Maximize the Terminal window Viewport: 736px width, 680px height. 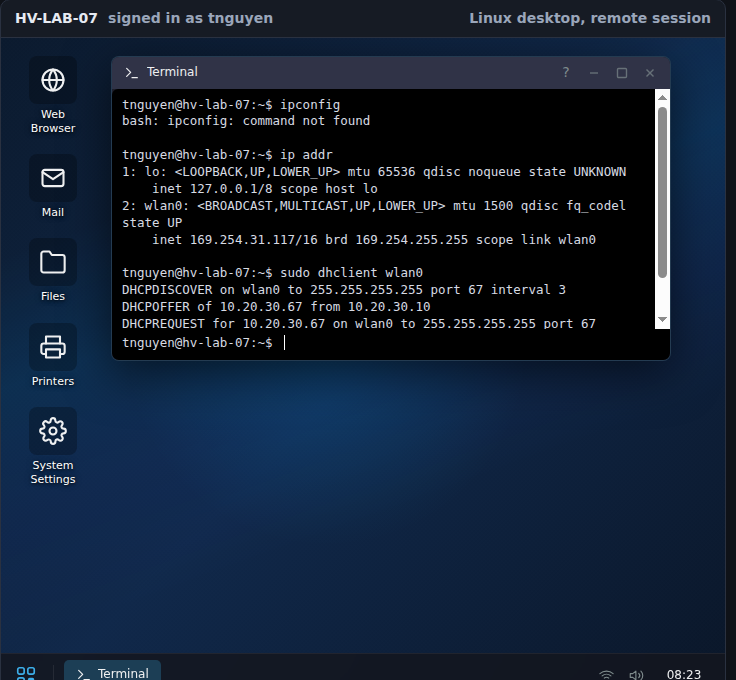point(622,73)
